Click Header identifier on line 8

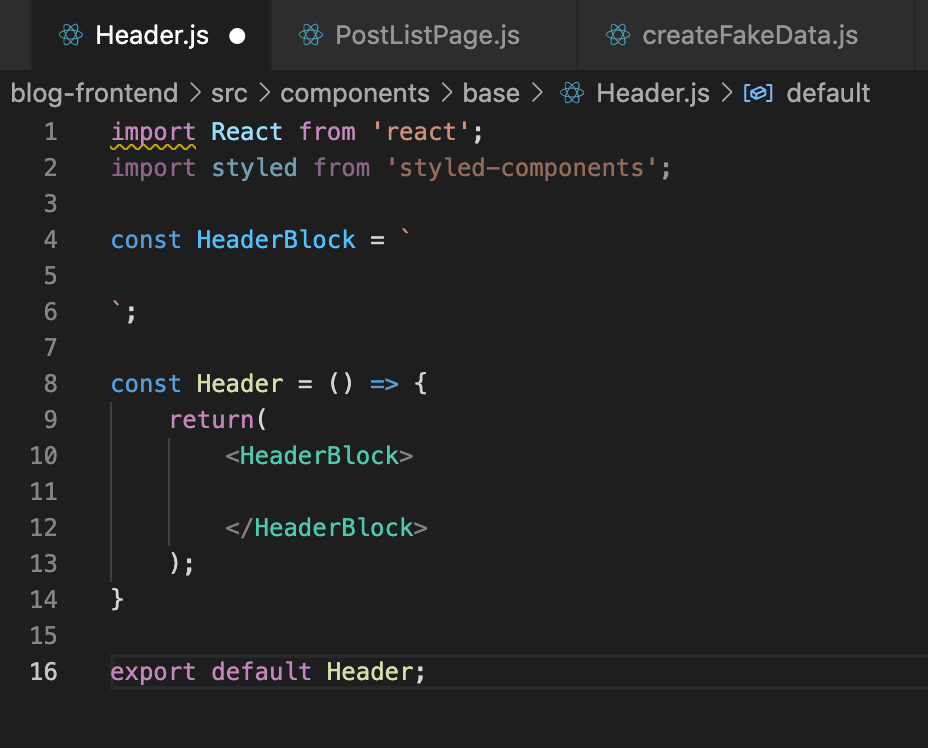[240, 383]
